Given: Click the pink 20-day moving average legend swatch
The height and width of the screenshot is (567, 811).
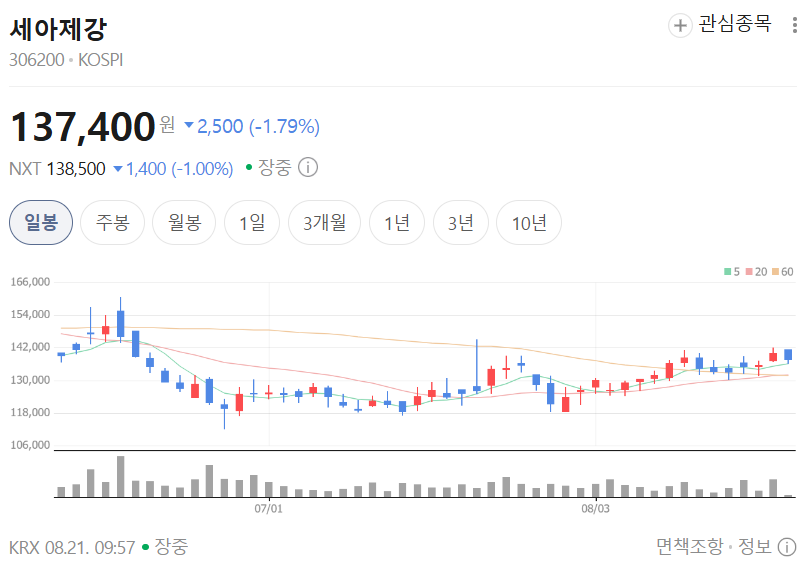Looking at the screenshot, I should [749, 272].
